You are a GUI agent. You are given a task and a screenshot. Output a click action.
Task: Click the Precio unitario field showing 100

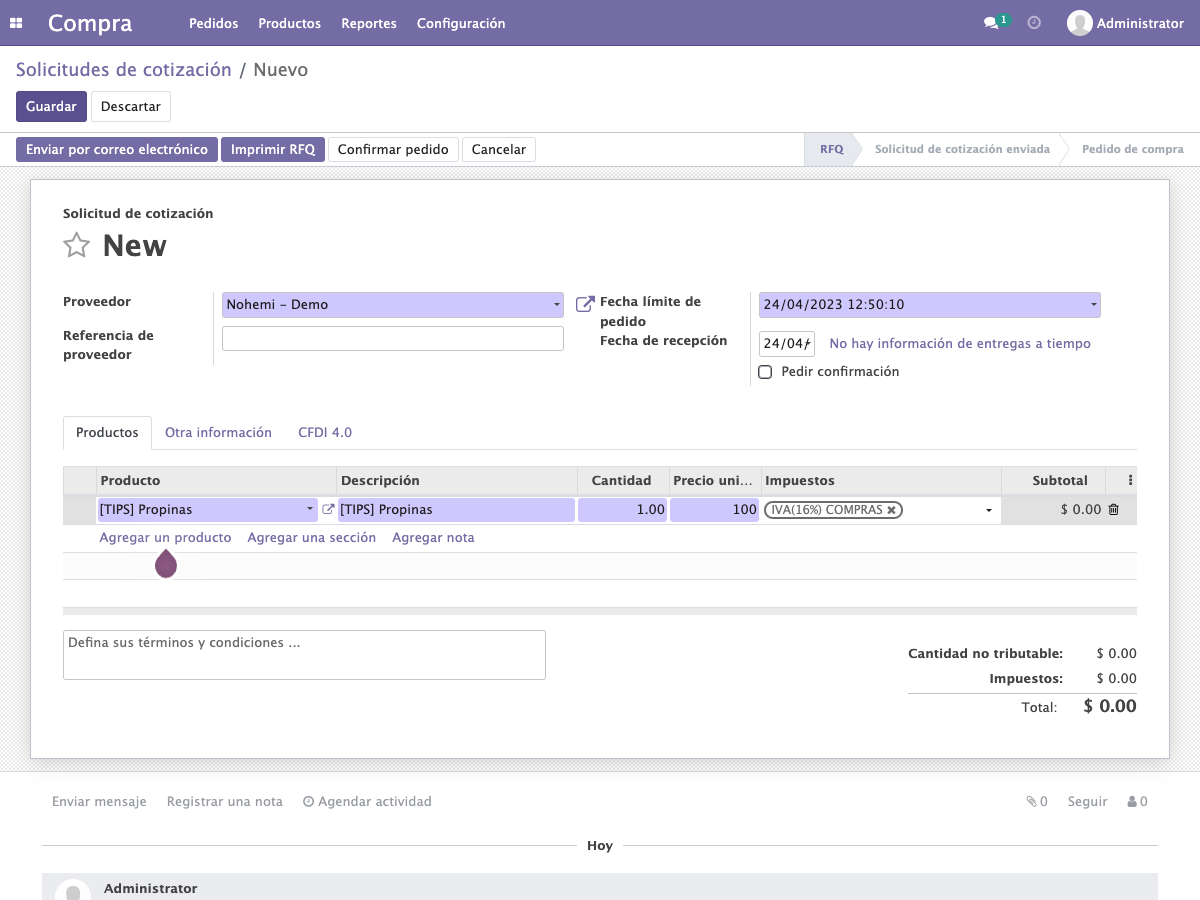pos(714,510)
